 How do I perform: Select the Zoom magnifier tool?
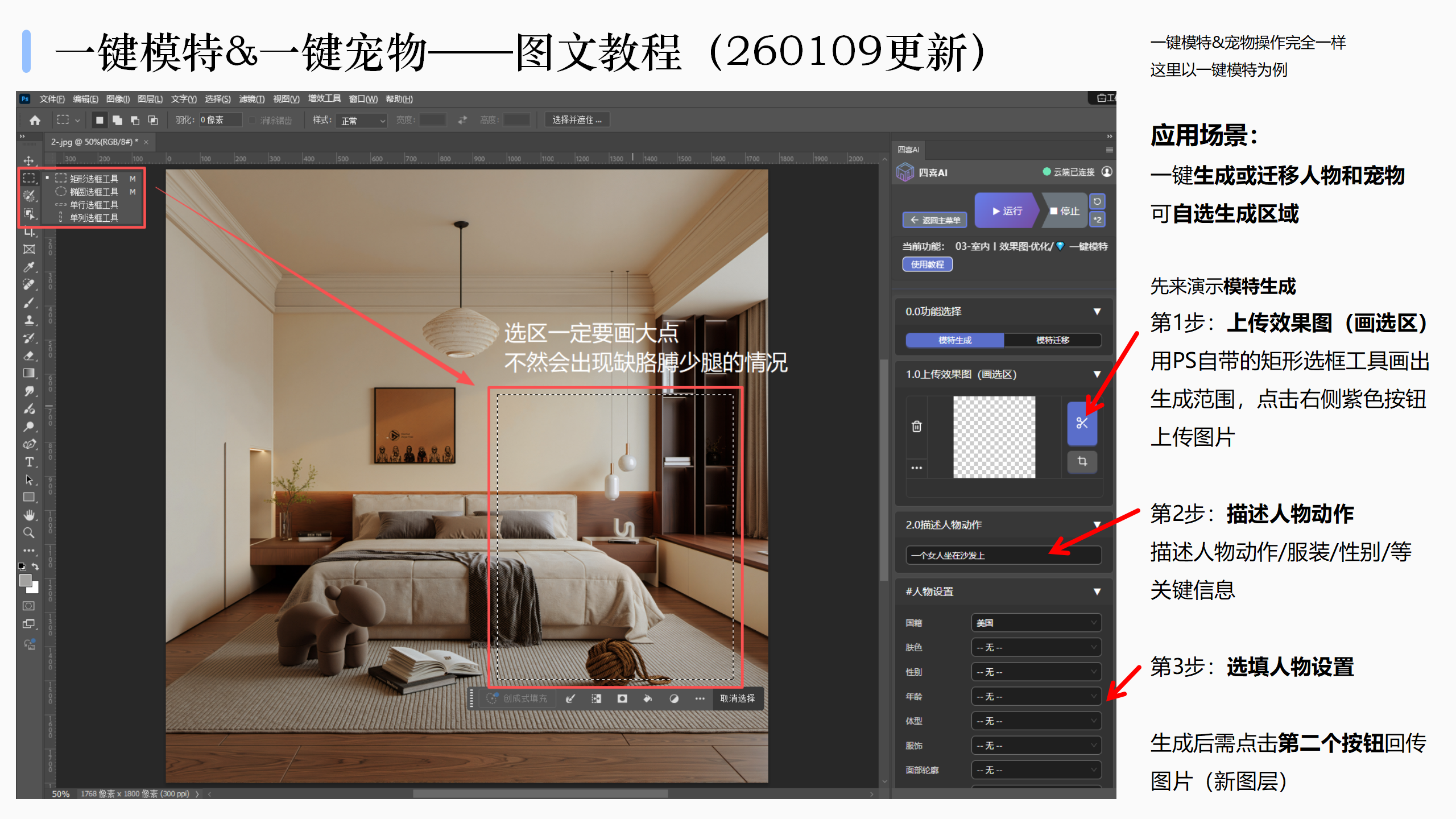tap(28, 533)
